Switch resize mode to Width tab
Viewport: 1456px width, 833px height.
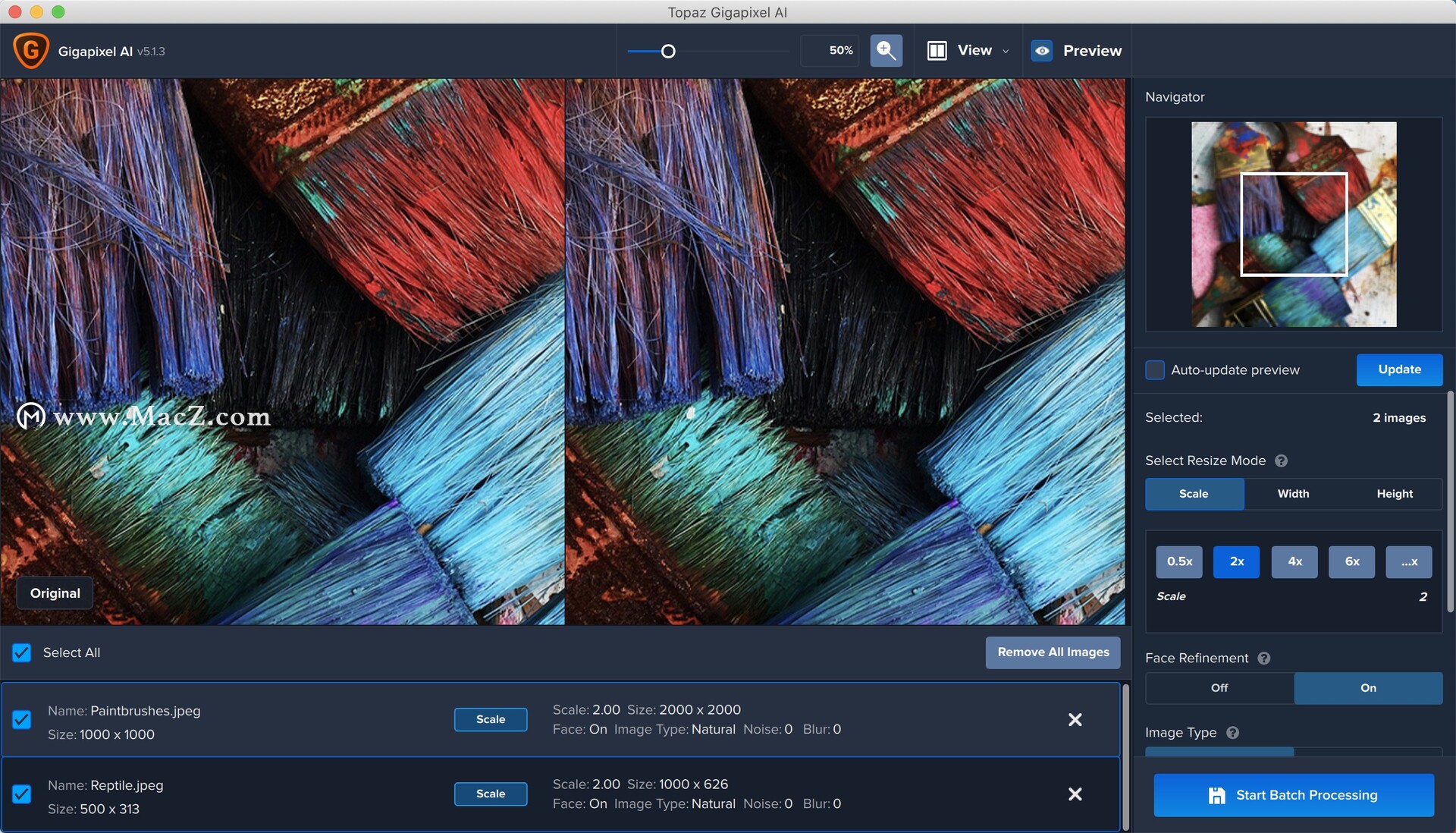pos(1293,494)
